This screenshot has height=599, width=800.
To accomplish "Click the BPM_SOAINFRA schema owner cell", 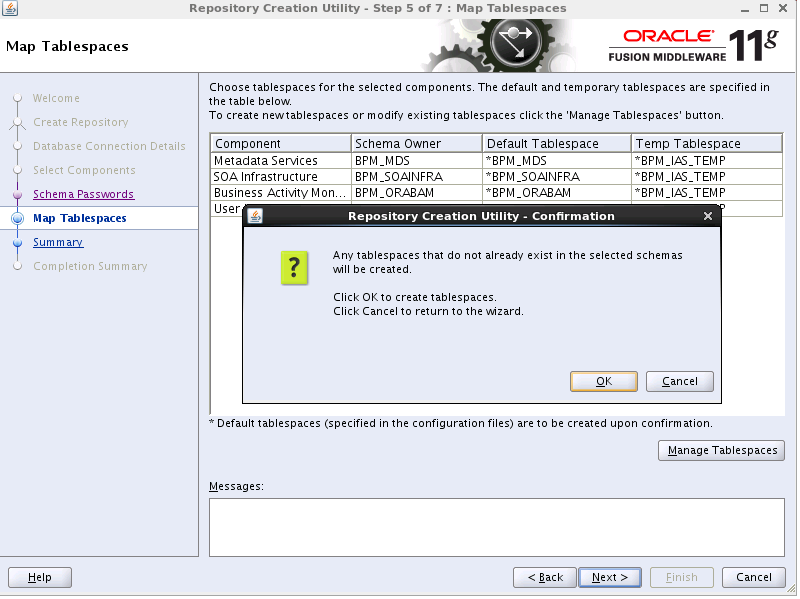I will [417, 178].
